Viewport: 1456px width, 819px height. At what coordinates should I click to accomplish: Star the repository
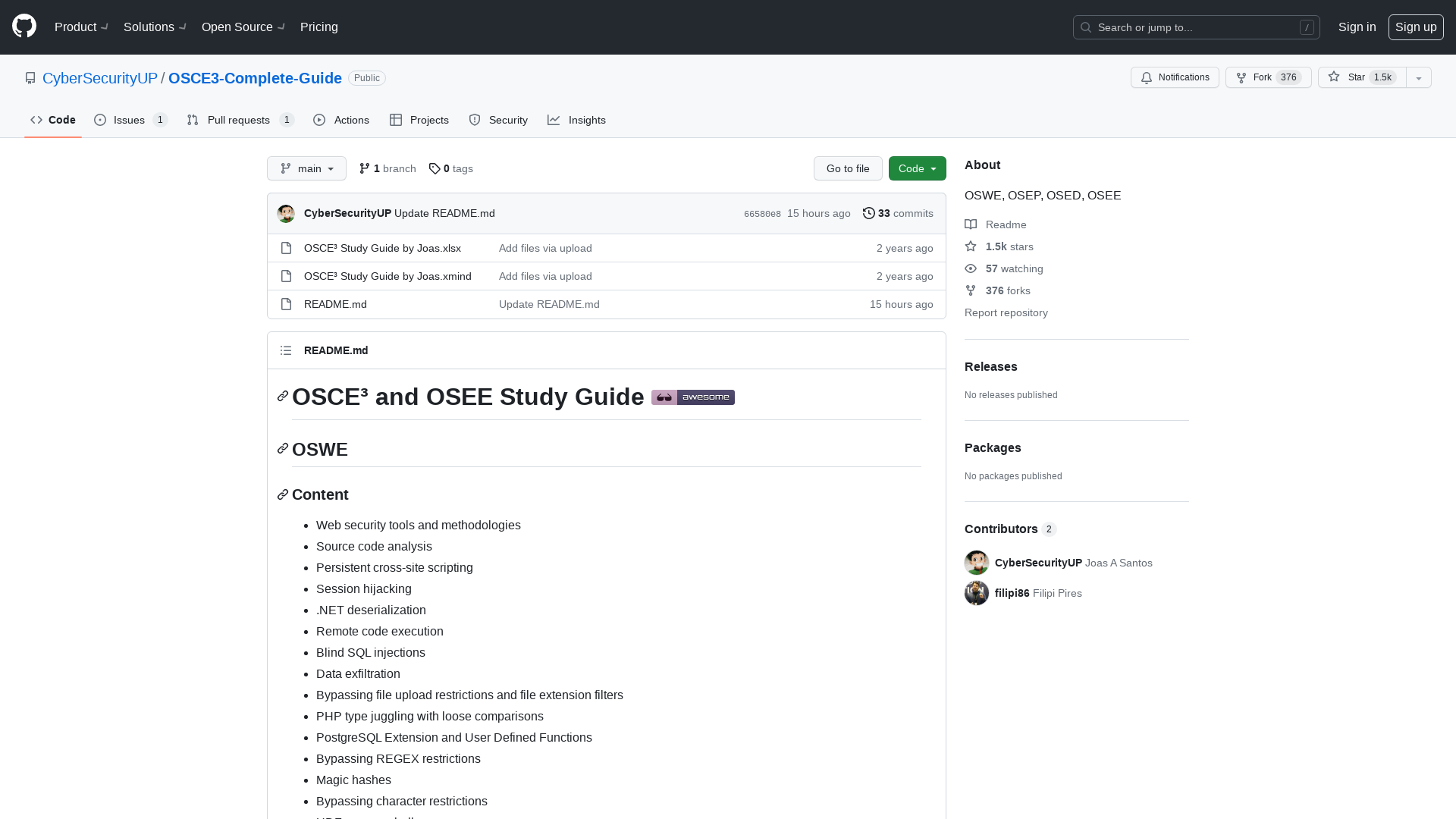pos(1362,77)
